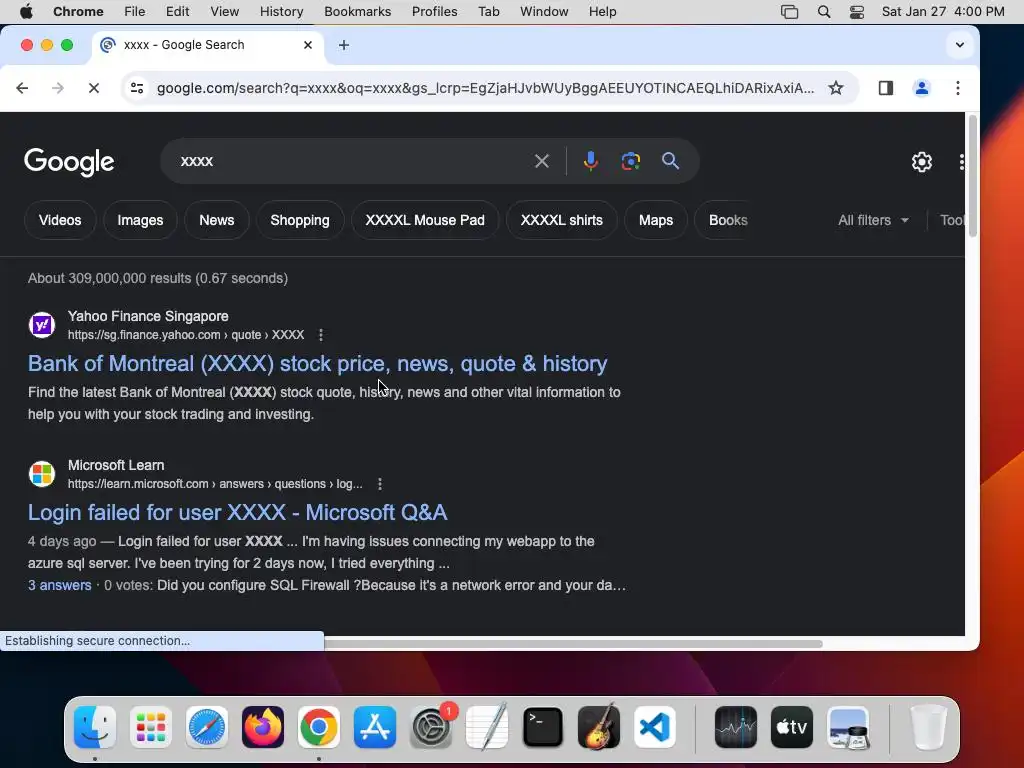Screen dimensions: 1024x768
Task: Open Bank of Montreal stock result link
Action: pyautogui.click(x=317, y=363)
